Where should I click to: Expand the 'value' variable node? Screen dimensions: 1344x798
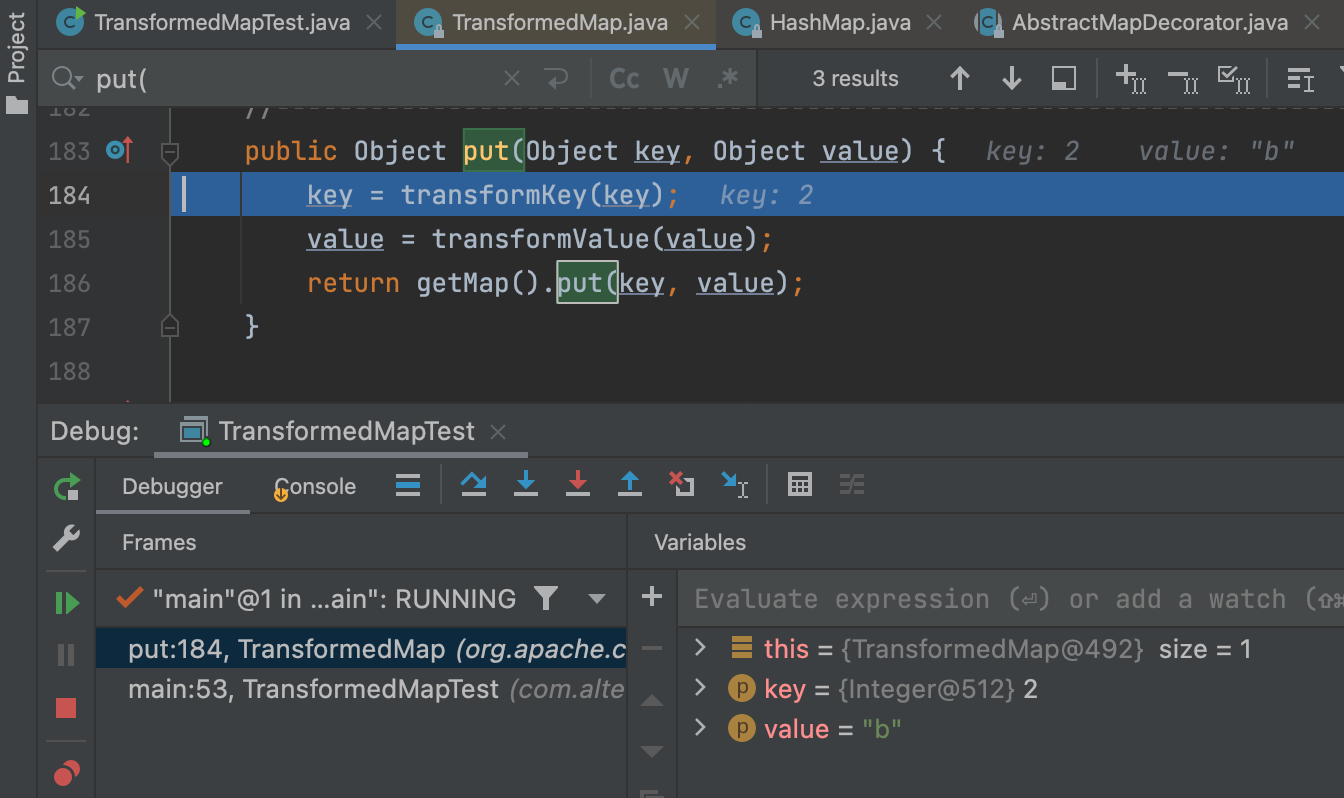[x=701, y=728]
